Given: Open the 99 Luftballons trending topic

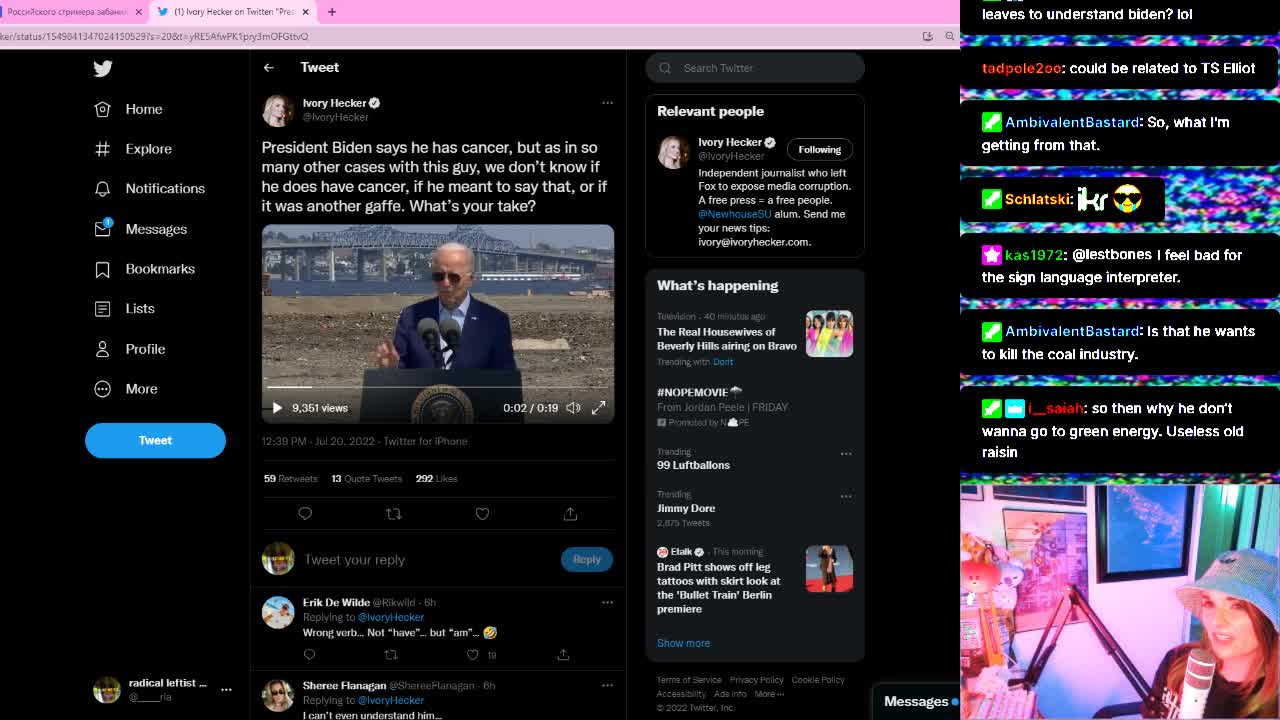Looking at the screenshot, I should point(693,465).
